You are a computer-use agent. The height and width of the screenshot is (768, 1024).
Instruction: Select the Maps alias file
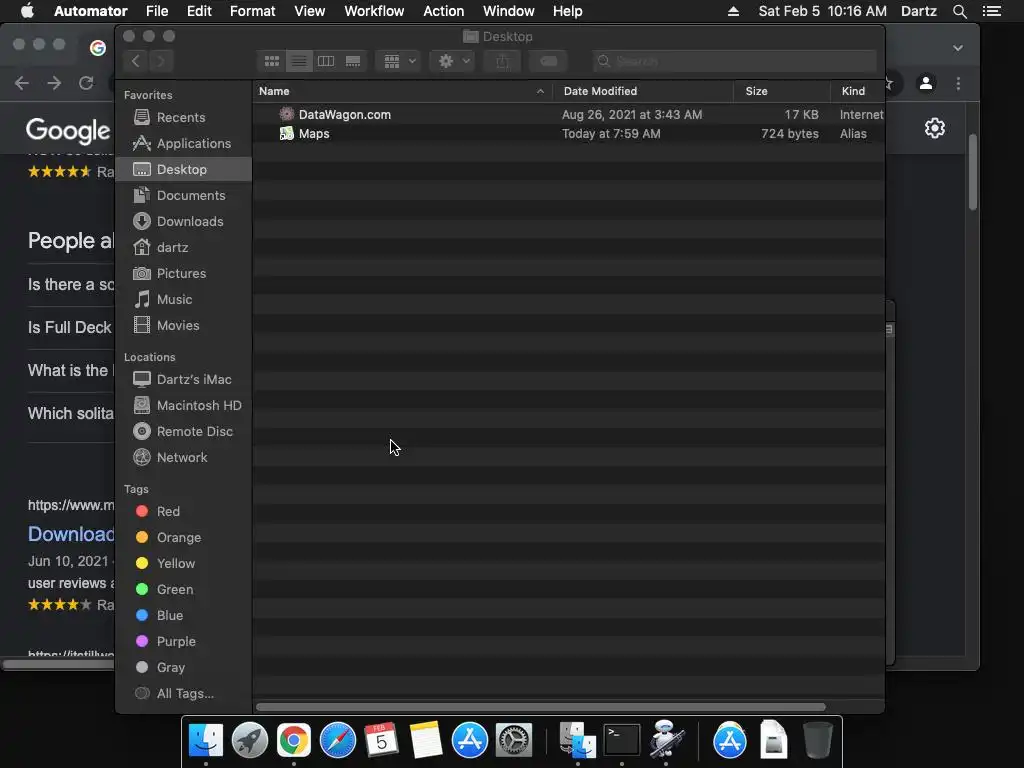(568, 134)
